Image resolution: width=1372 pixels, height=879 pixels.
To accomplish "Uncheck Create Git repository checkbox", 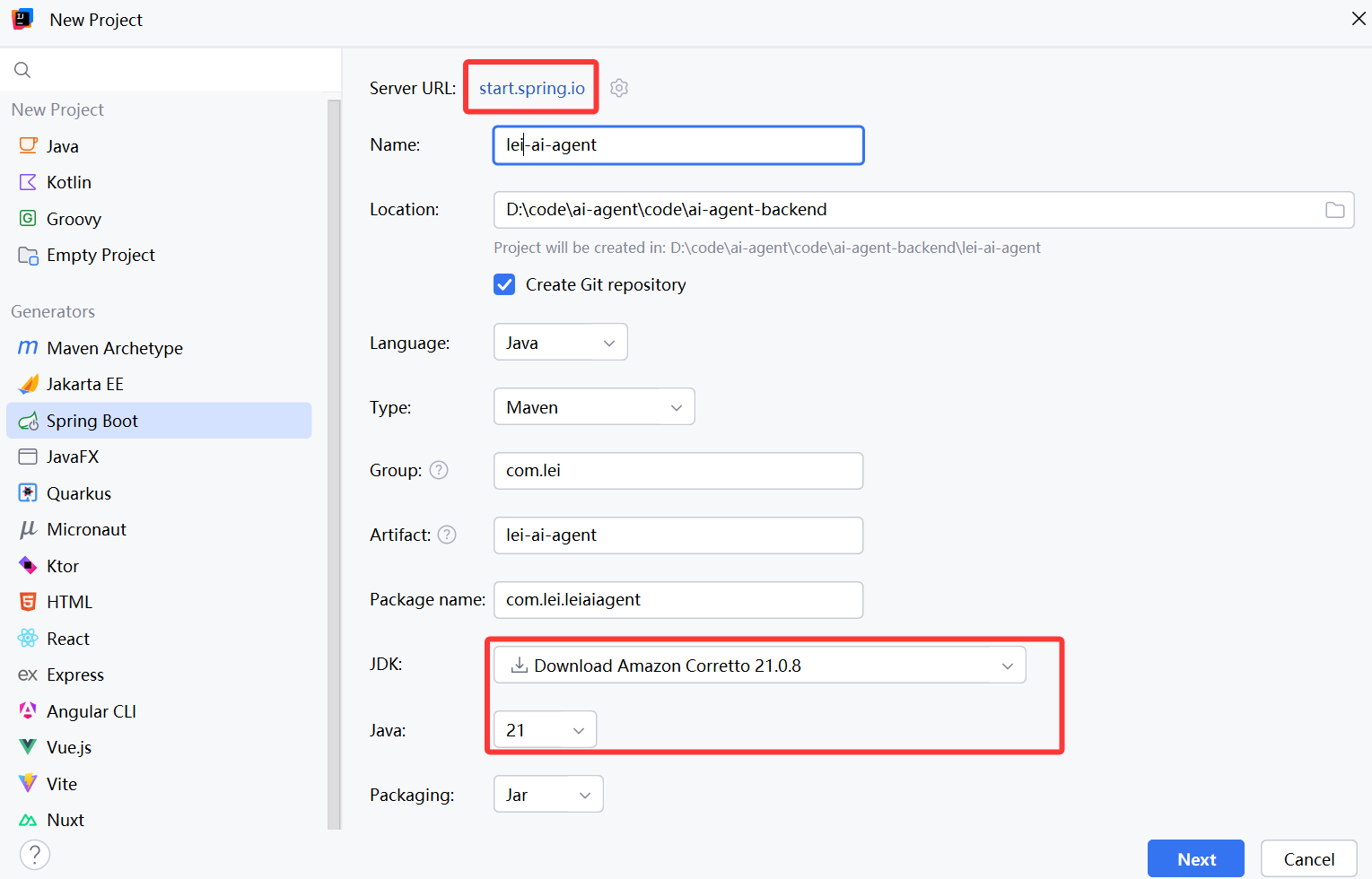I will point(504,284).
